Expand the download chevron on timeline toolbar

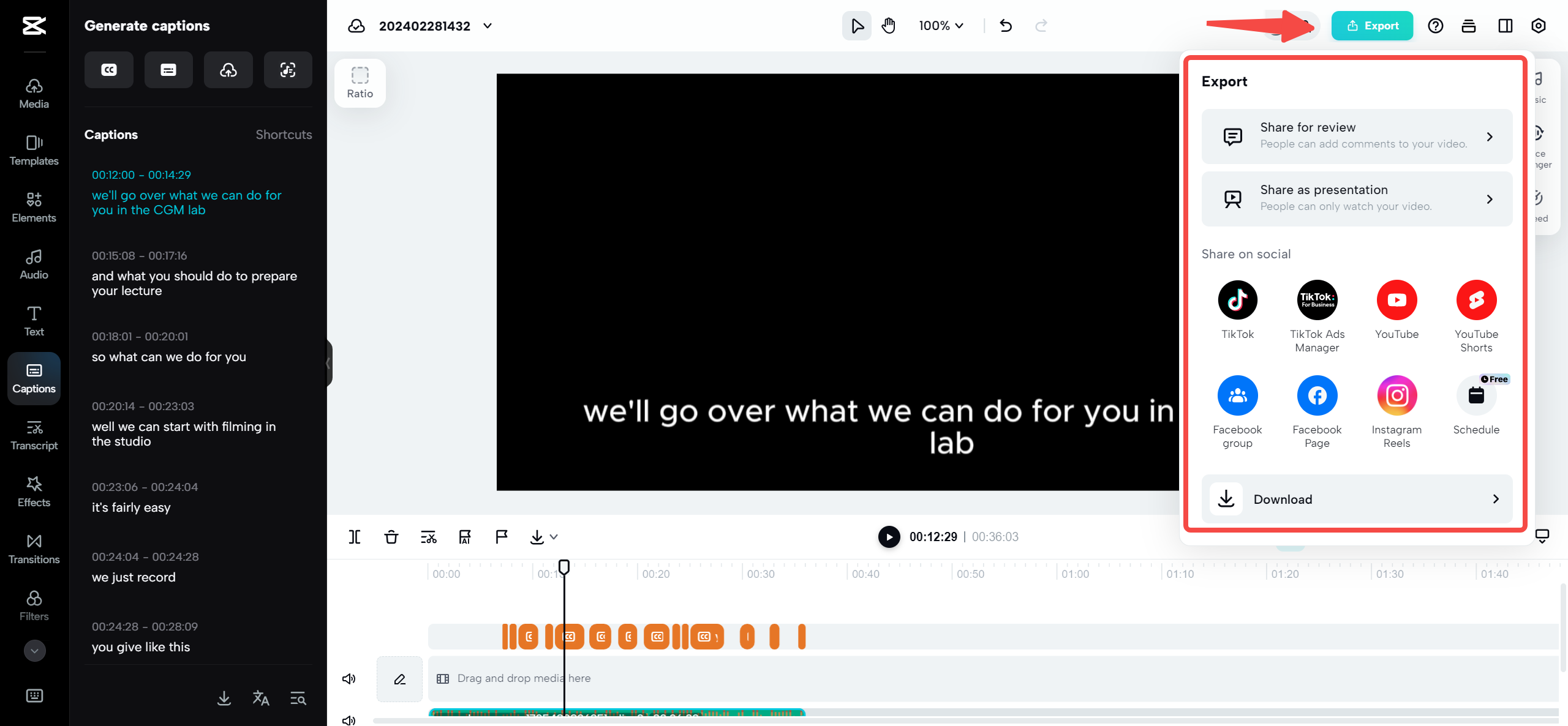553,537
